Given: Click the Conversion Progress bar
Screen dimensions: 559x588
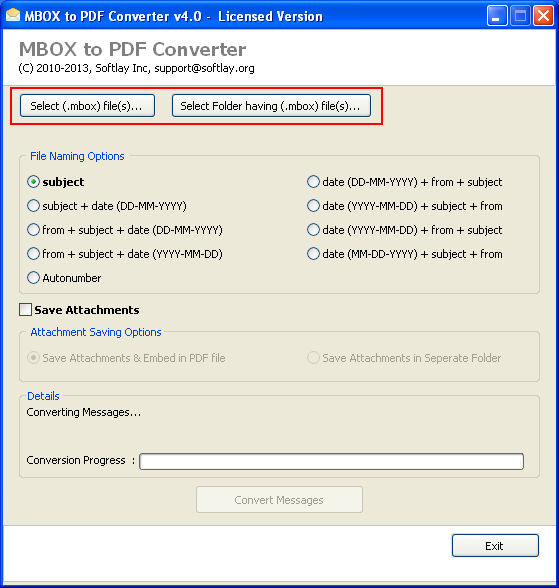Looking at the screenshot, I should [331, 461].
